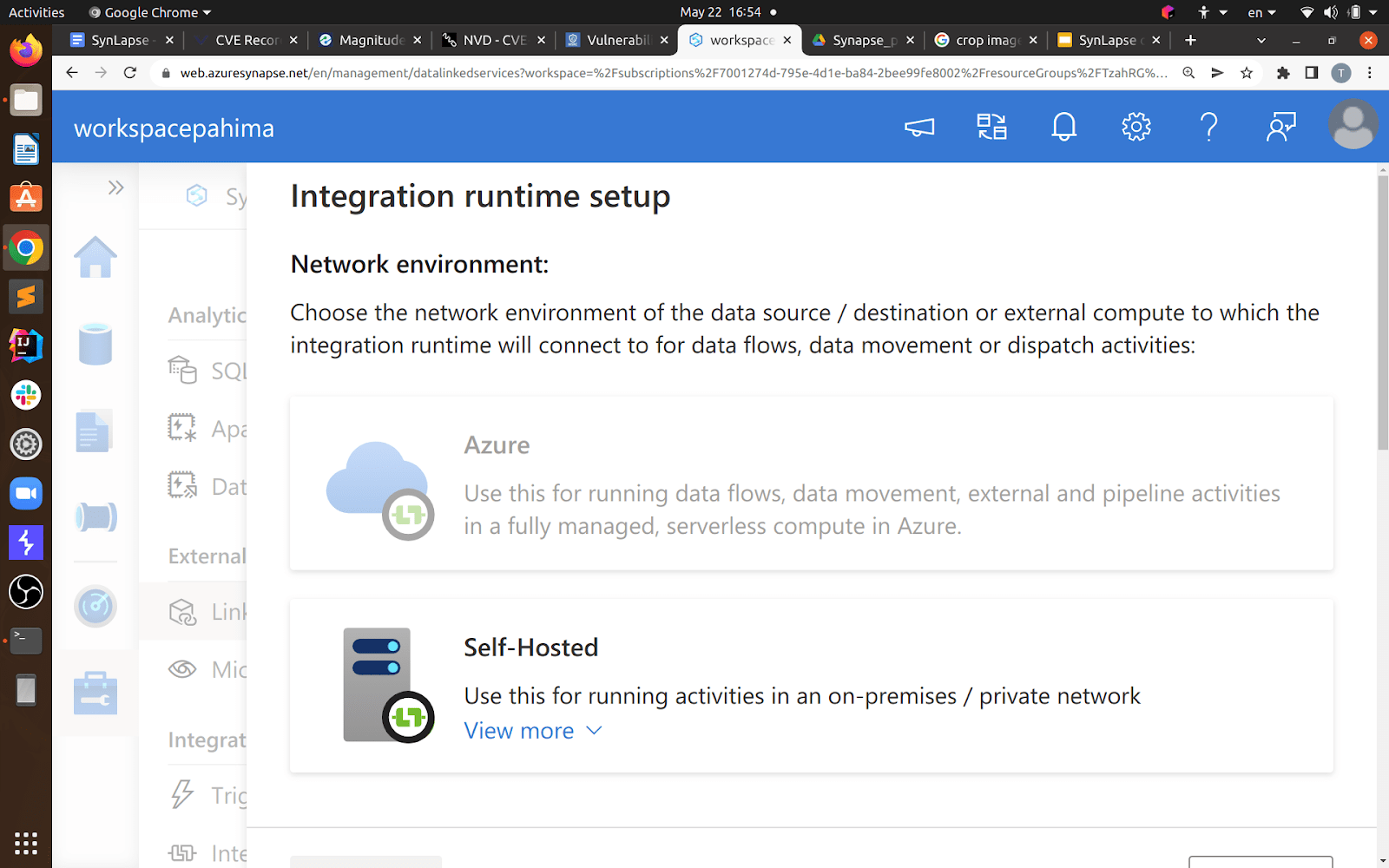
Task: Bookmark the page with the star icon
Action: coord(1247,73)
